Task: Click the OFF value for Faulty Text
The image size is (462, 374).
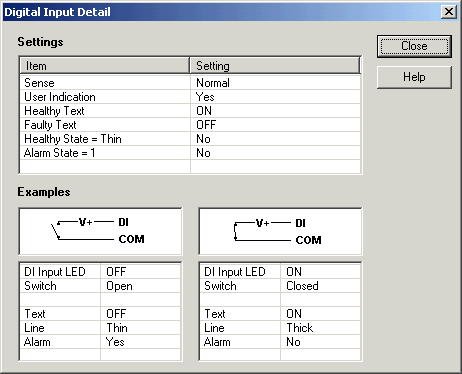Action: pyautogui.click(x=206, y=125)
